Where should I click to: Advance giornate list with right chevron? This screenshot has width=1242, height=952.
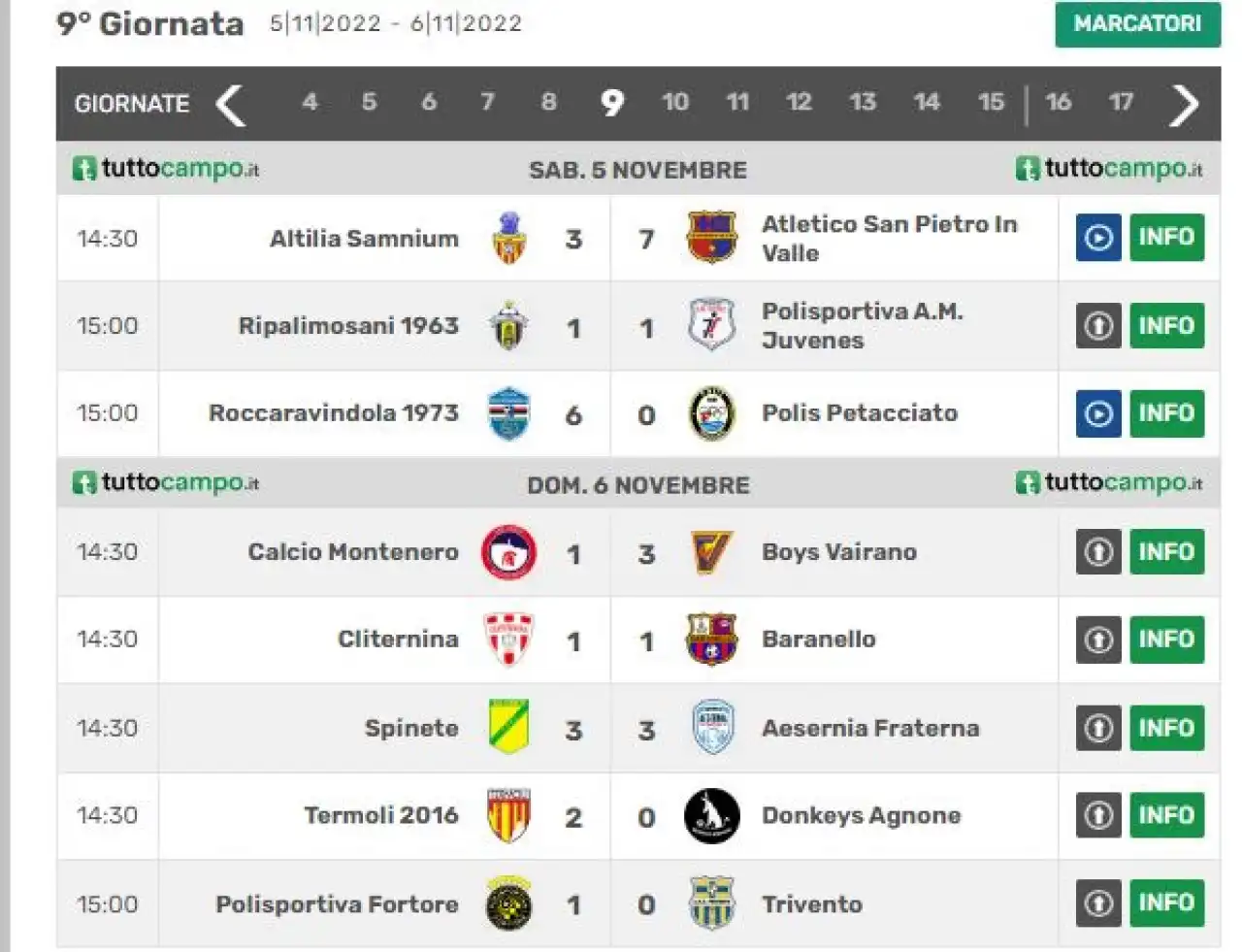(x=1184, y=104)
